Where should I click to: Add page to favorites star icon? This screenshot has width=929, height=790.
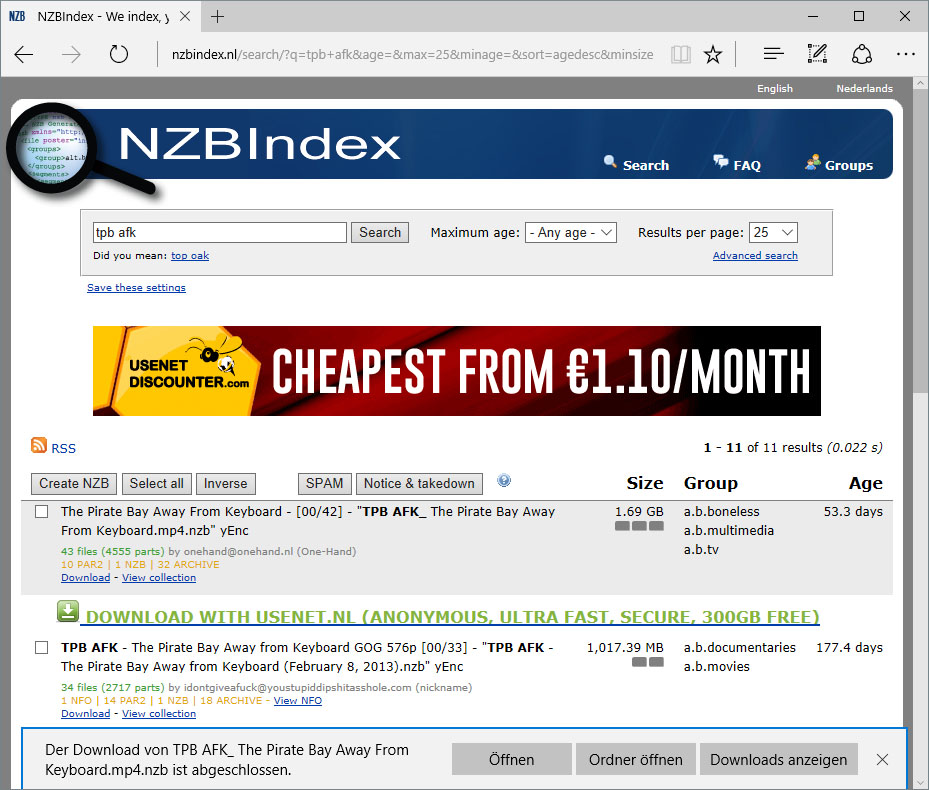point(713,55)
